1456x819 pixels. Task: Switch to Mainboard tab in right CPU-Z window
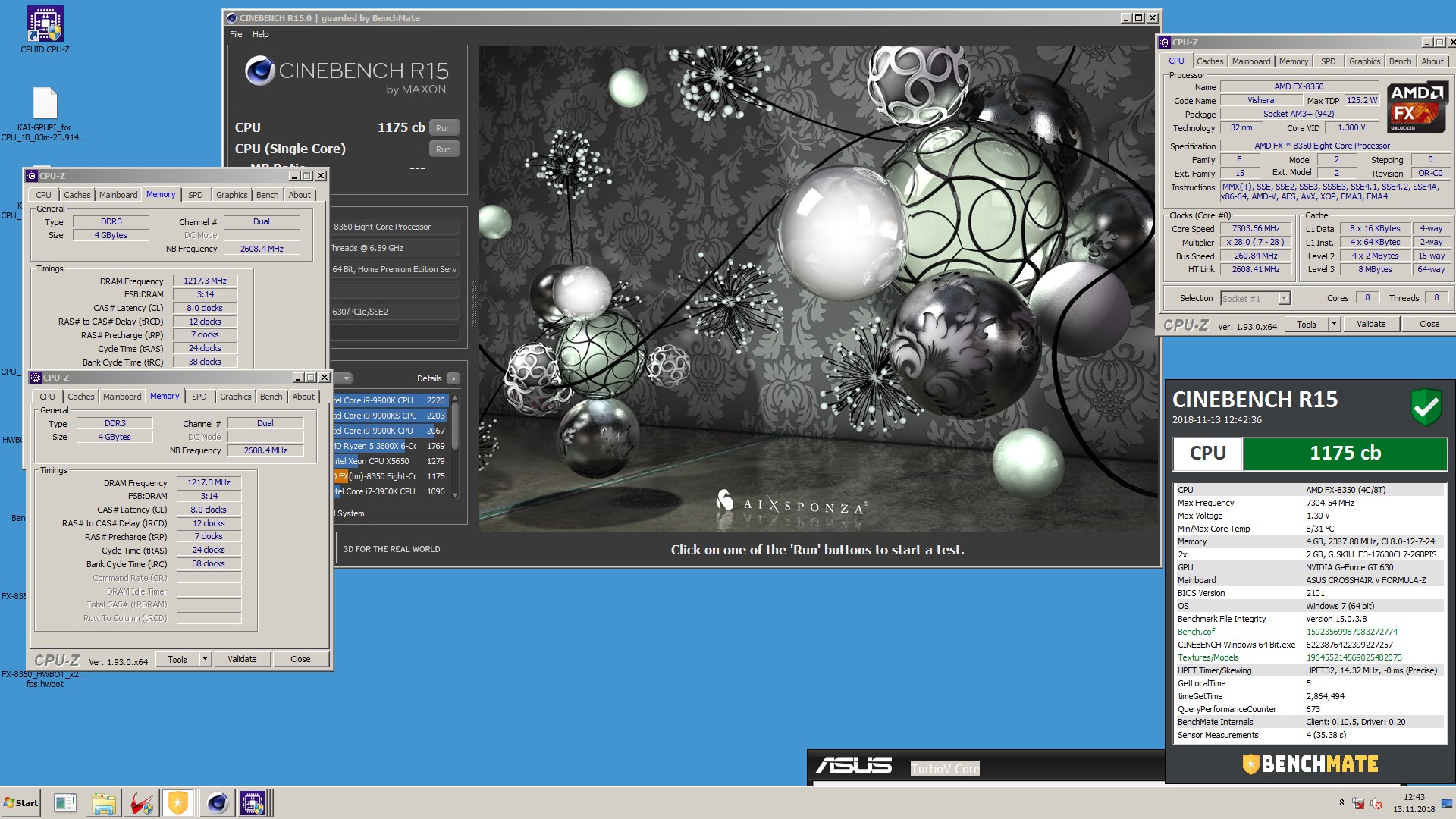pos(1250,61)
